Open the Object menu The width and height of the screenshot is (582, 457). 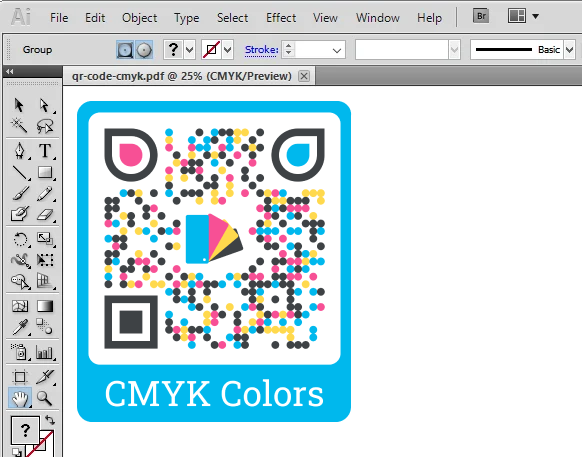140,17
